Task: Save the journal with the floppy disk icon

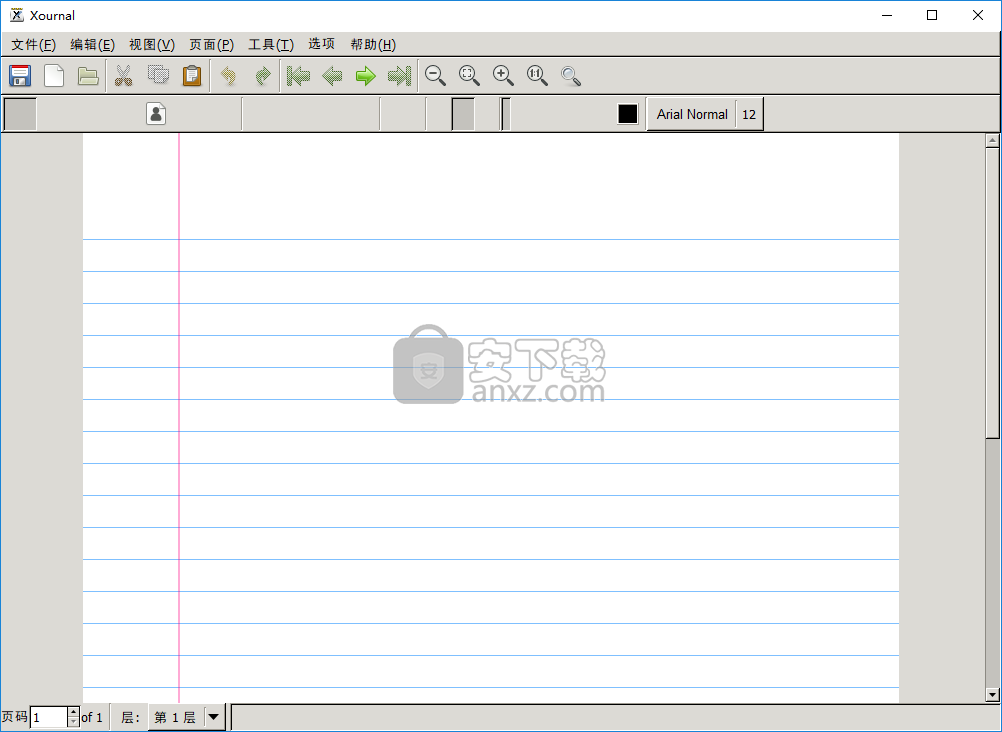Action: [x=20, y=75]
